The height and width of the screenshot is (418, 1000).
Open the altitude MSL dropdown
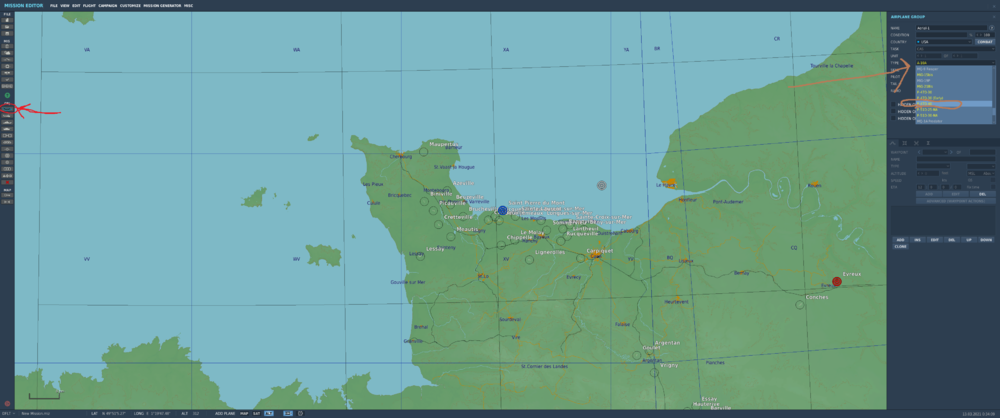pyautogui.click(x=981, y=173)
